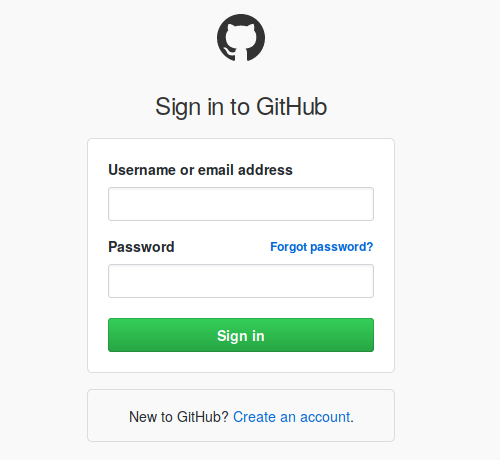Register by clicking Create an account

point(292,417)
